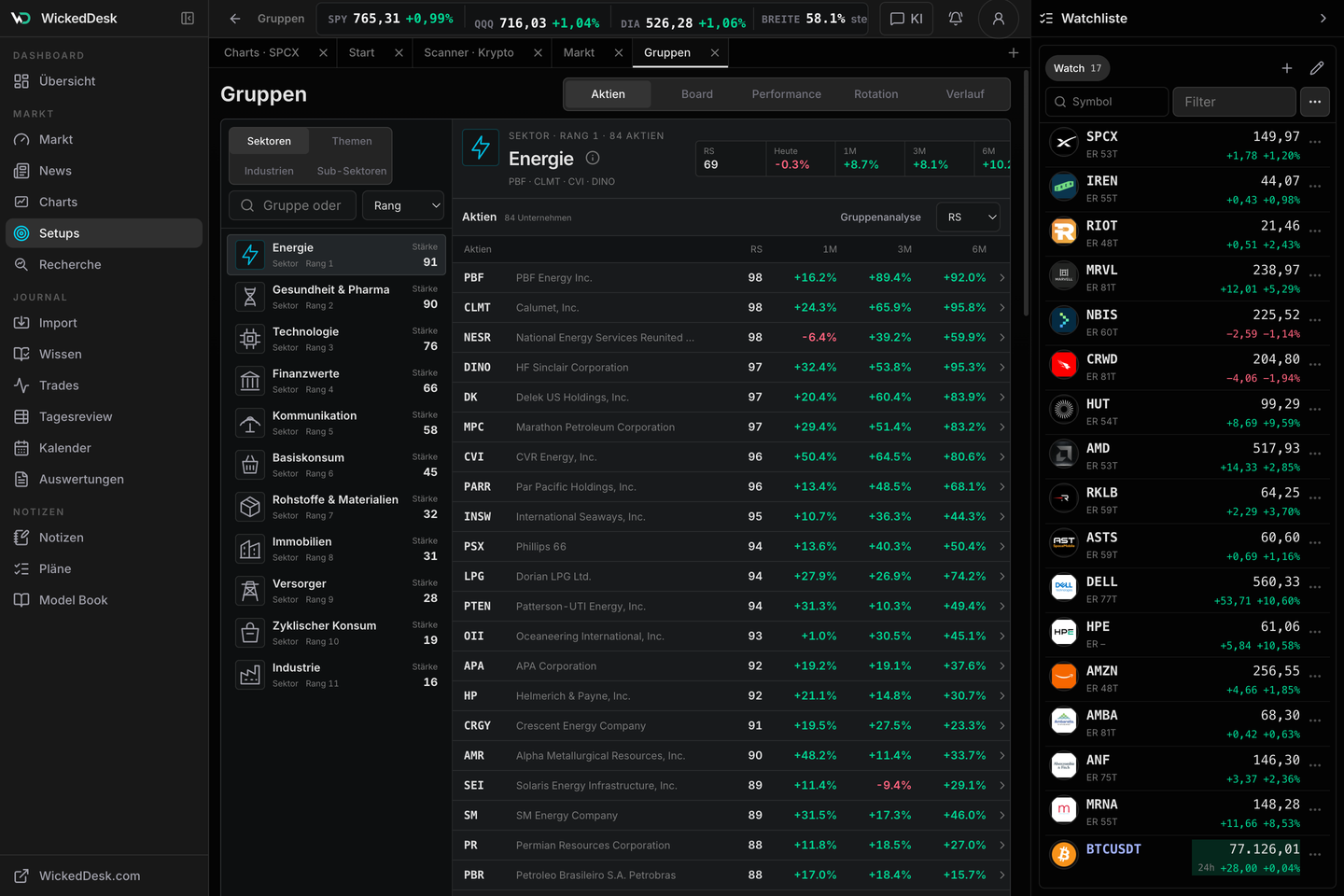Open the Trades journal
This screenshot has width=1344, height=896.
pos(104,385)
